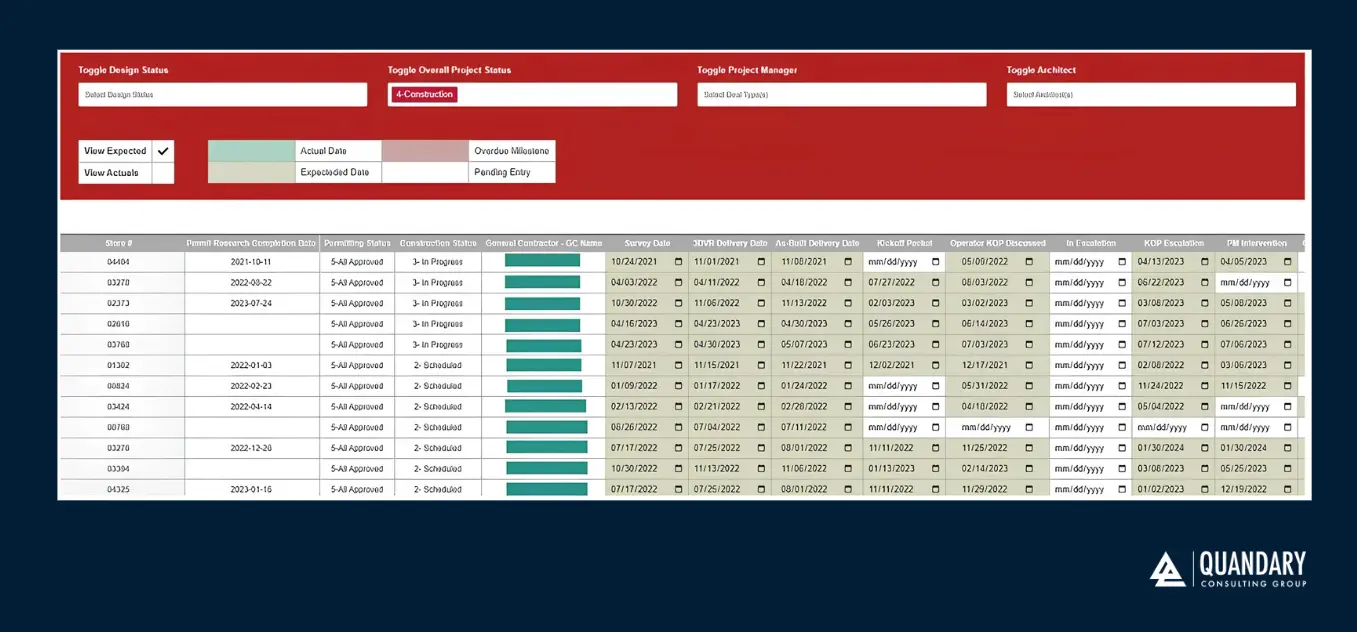Select store number 04325 cell
1357x632 pixels.
pyautogui.click(x=121, y=489)
